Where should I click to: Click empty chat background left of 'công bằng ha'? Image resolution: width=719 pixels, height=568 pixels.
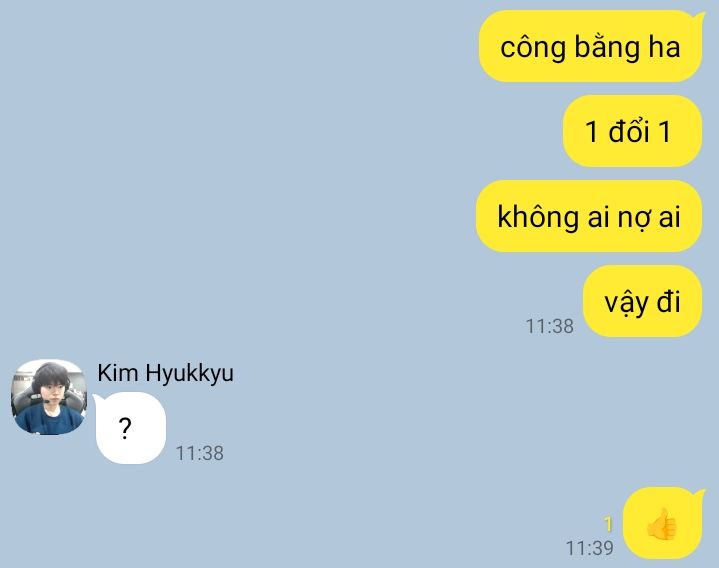click(238, 46)
